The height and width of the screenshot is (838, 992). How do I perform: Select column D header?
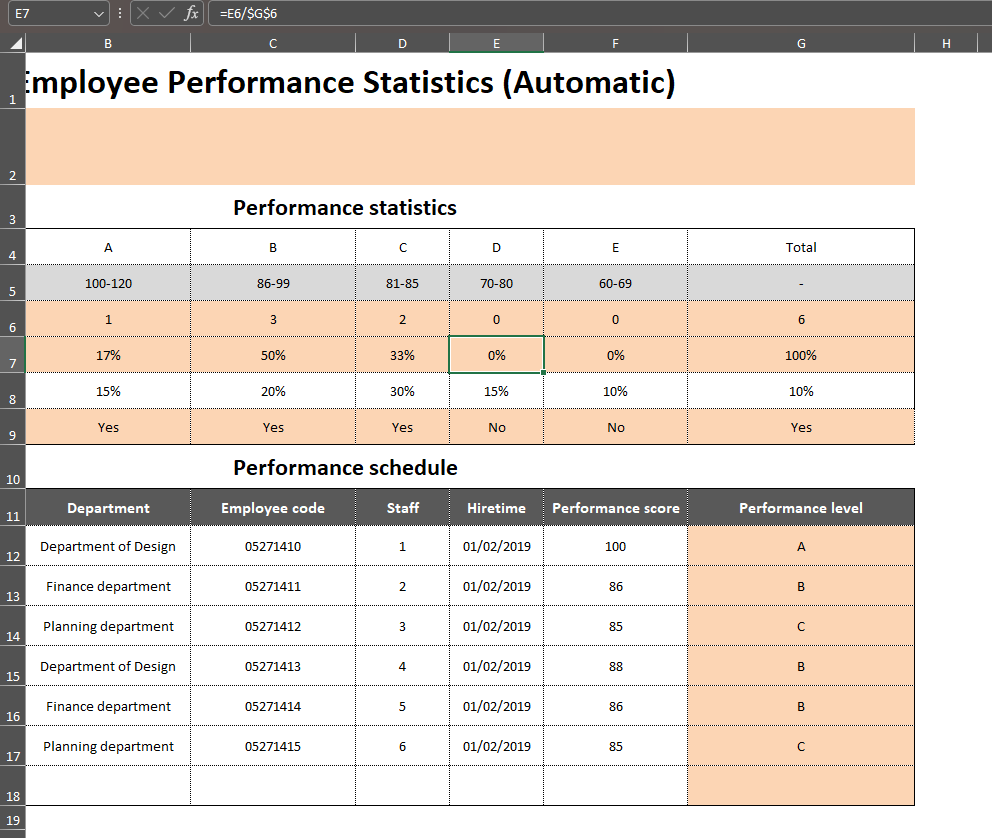[x=402, y=43]
